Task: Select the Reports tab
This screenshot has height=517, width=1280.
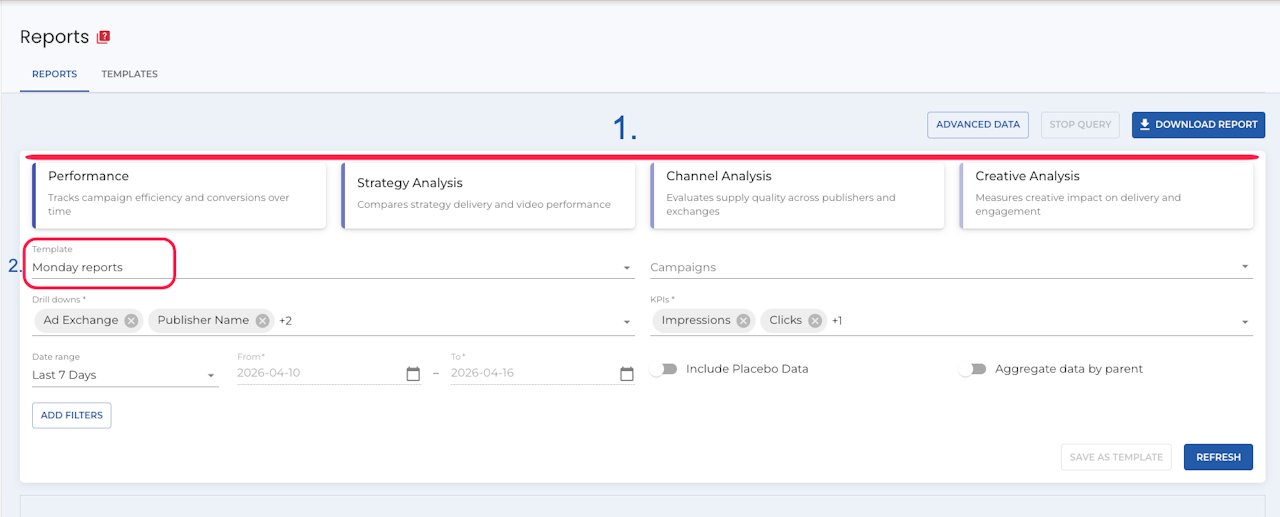Action: 54,74
